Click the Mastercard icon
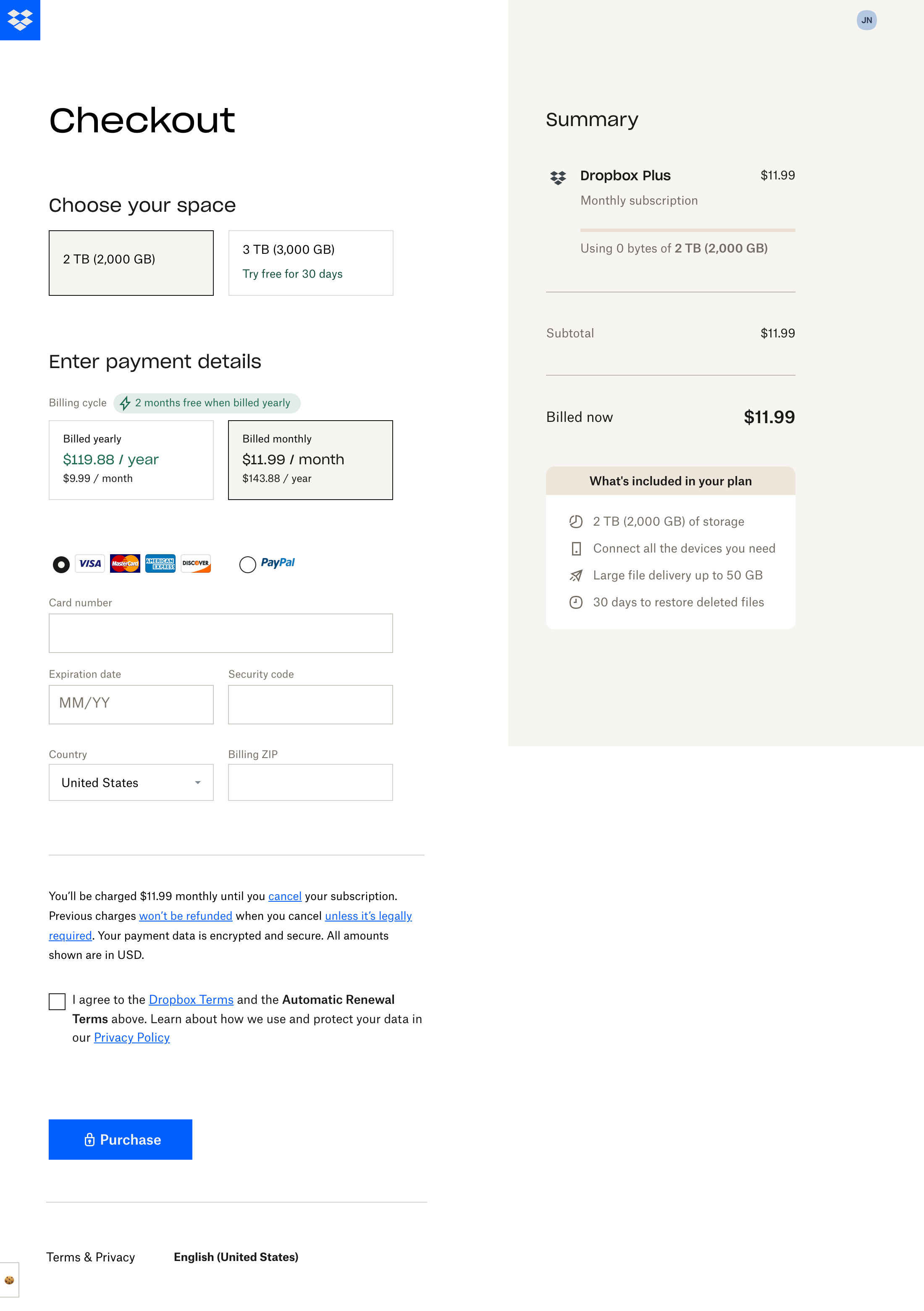Viewport: 924px width, 1311px height. (x=125, y=563)
